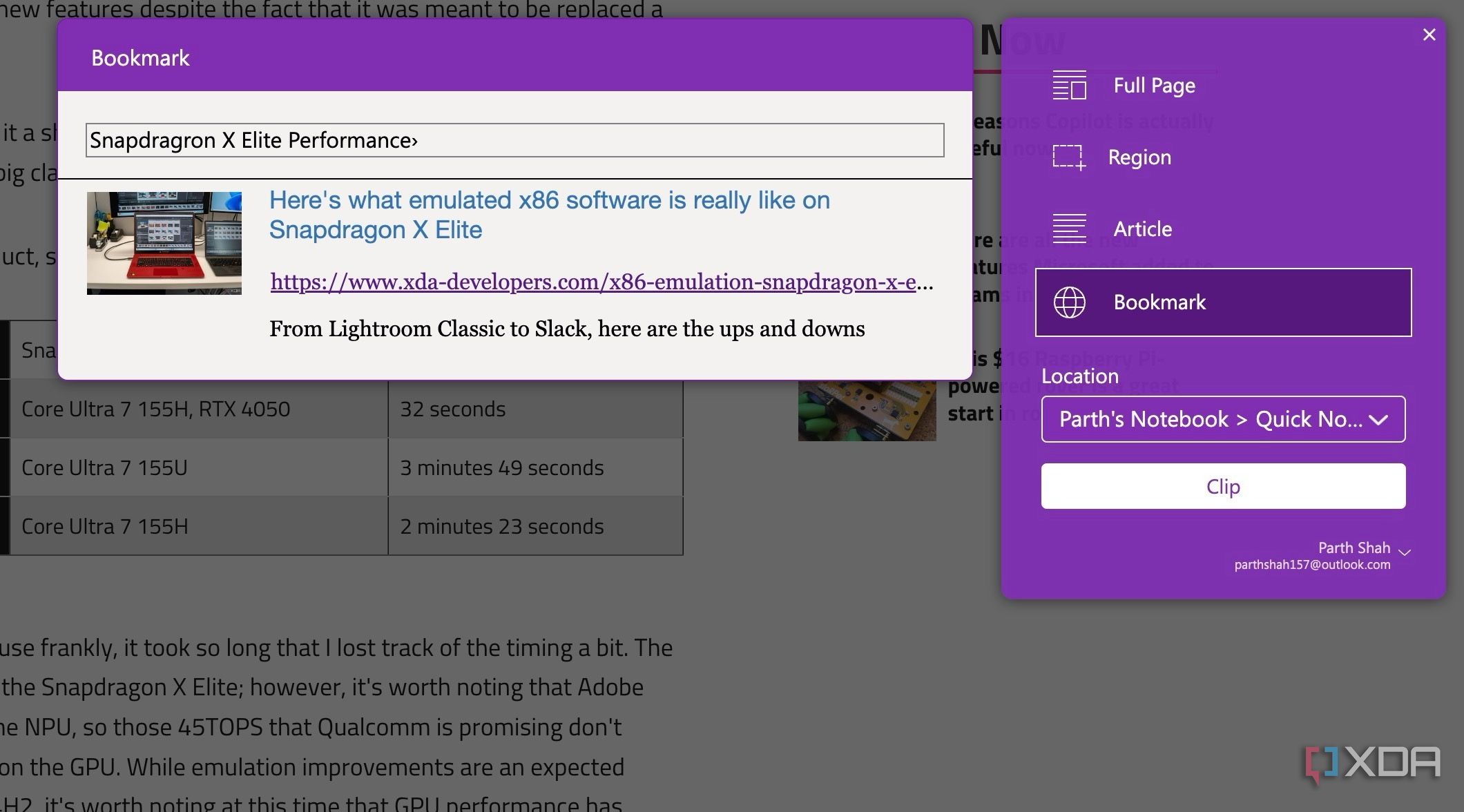Viewport: 1464px width, 812px height.
Task: Open the Location notebook dropdown
Action: pos(1223,419)
